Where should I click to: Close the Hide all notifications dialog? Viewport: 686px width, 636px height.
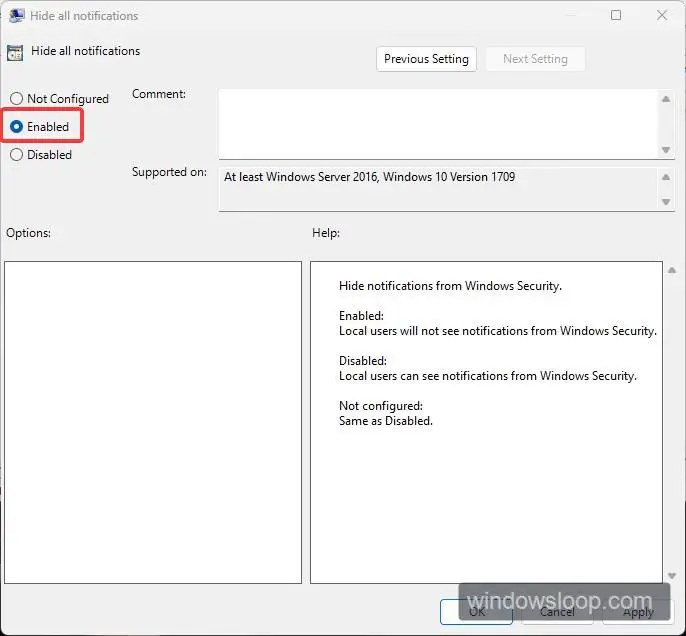[x=662, y=15]
